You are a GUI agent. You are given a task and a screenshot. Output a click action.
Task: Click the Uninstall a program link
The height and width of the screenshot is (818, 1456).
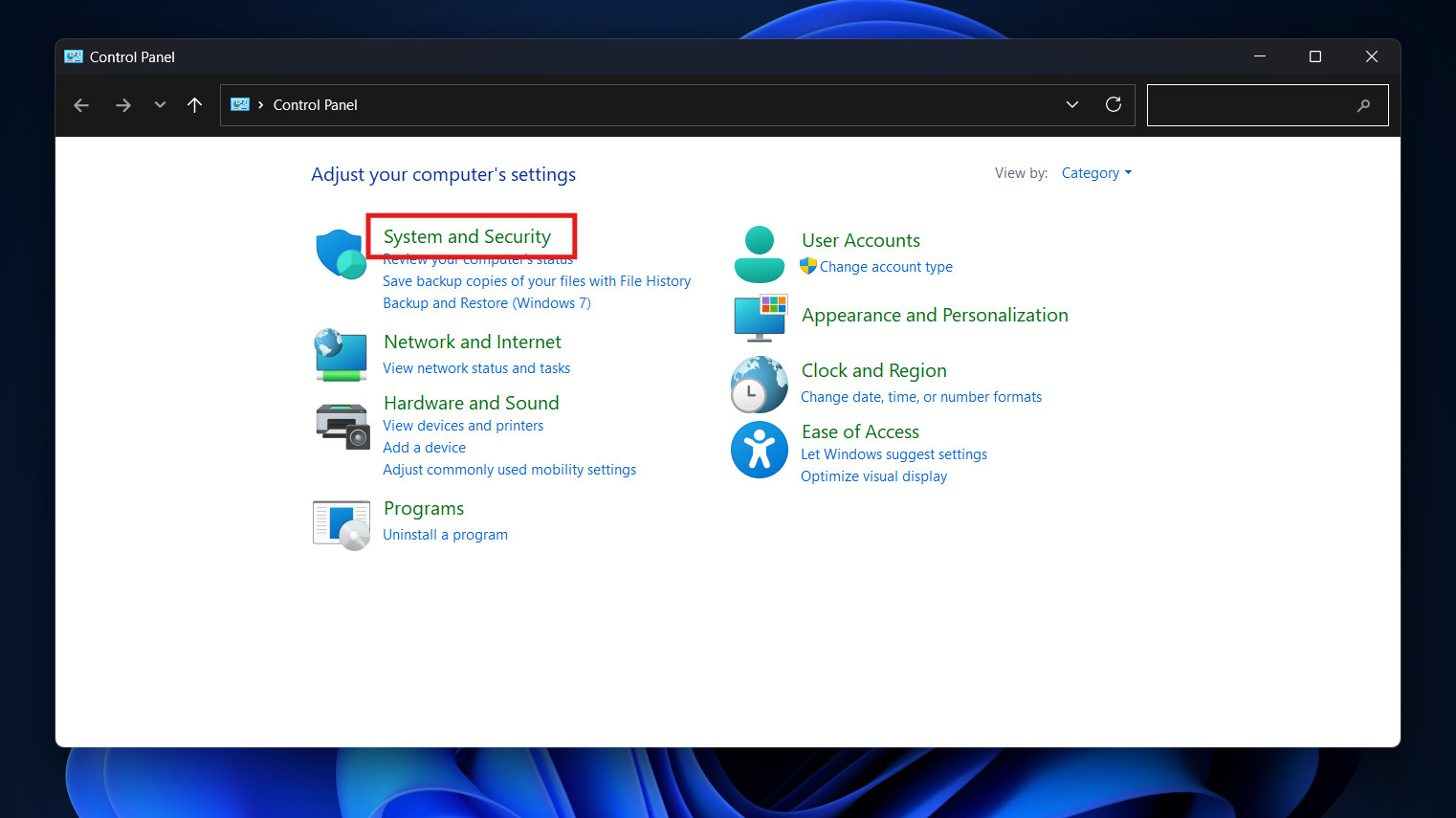[x=445, y=534]
